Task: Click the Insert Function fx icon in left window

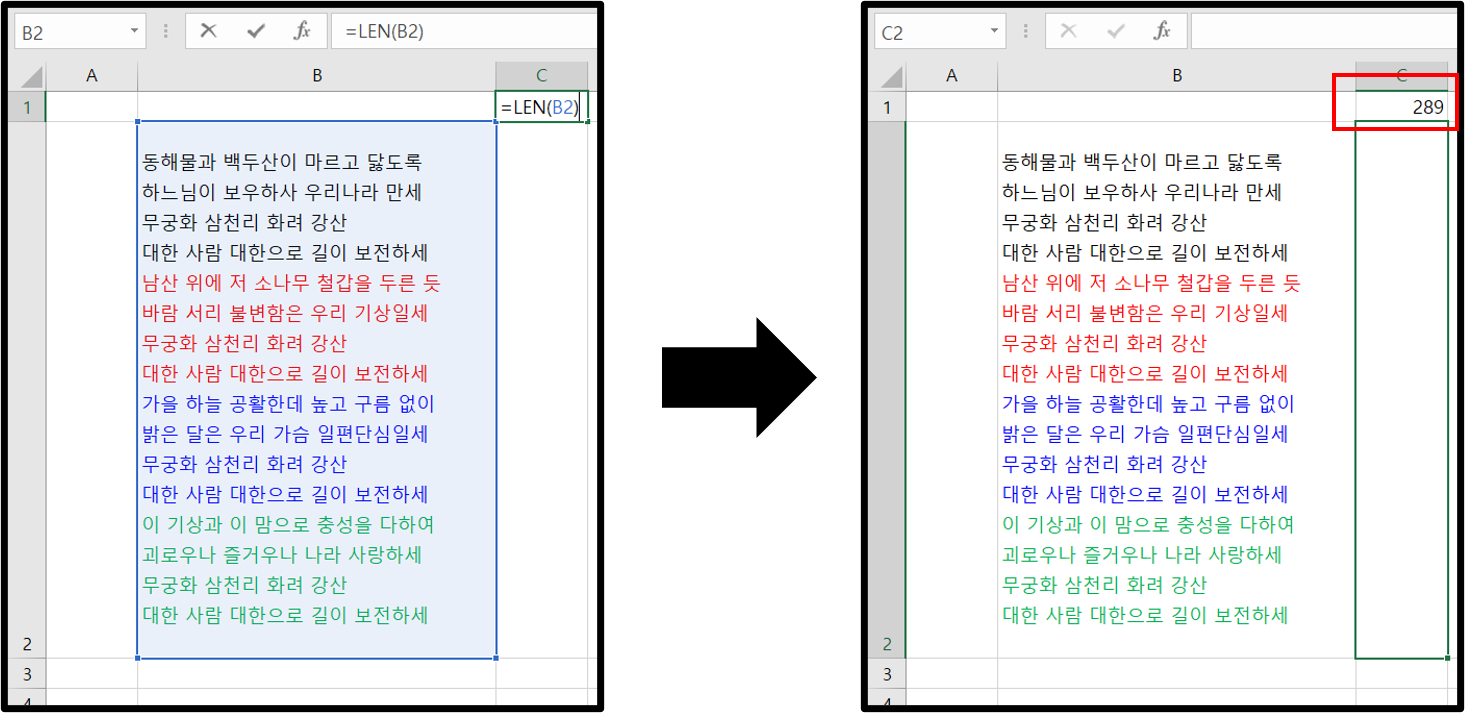Action: point(302,31)
